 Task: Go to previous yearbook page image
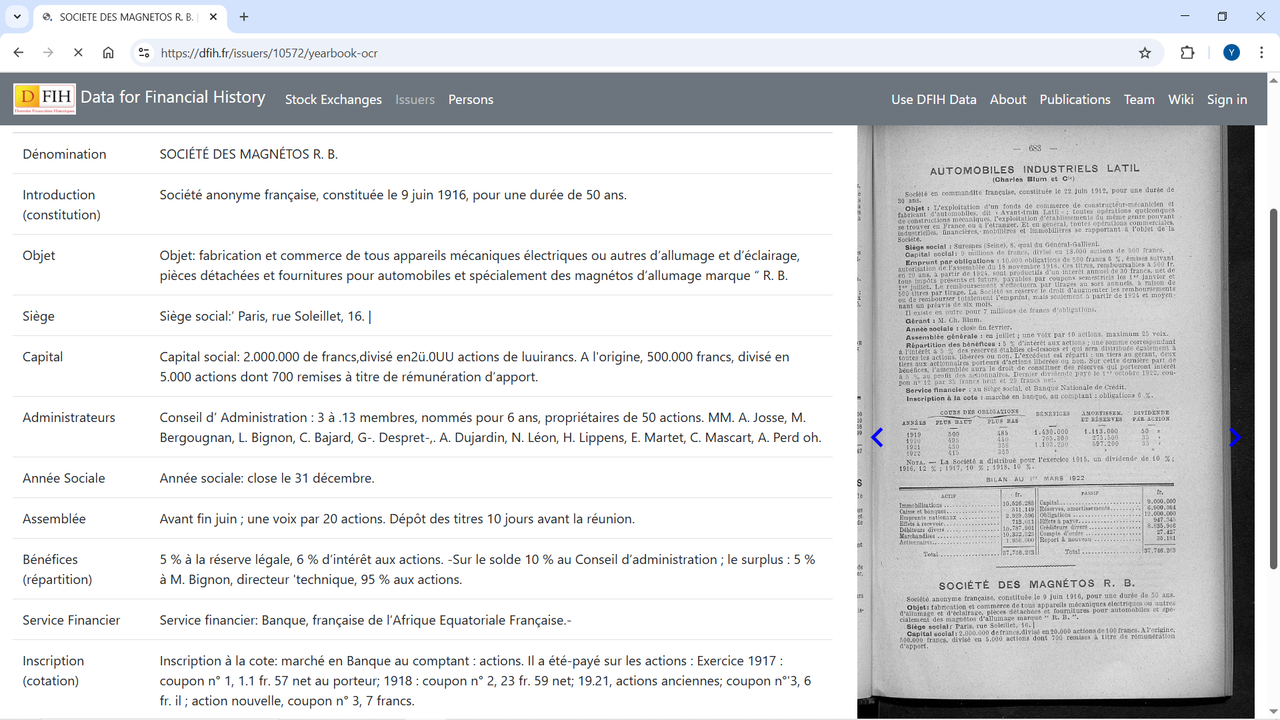[877, 437]
